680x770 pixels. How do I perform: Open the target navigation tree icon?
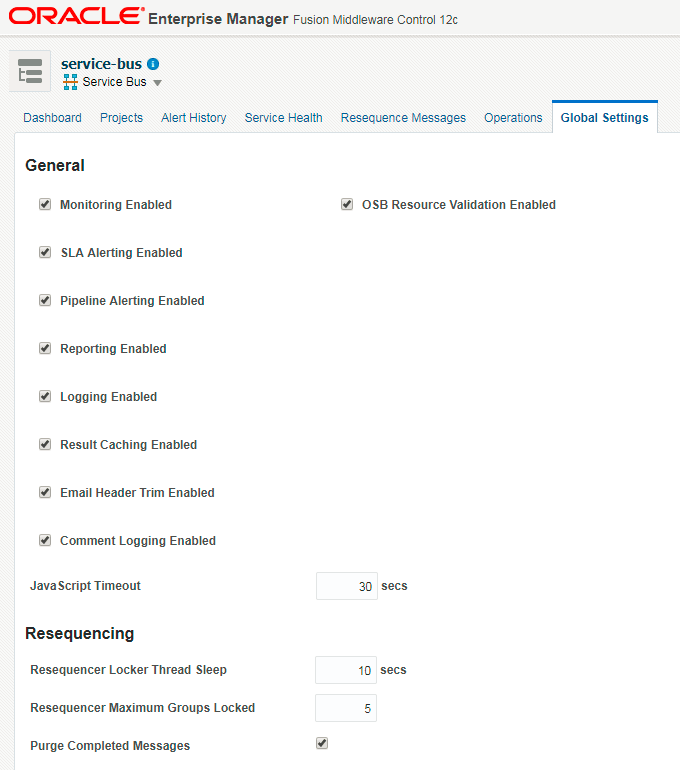coord(30,71)
